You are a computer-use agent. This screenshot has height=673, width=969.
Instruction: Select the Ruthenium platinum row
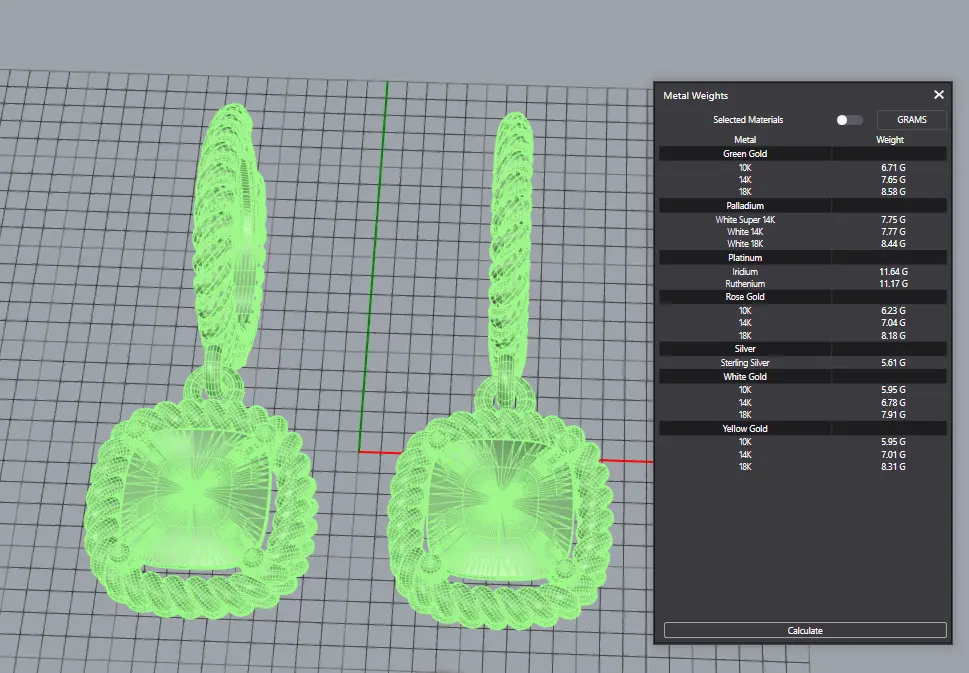(745, 284)
